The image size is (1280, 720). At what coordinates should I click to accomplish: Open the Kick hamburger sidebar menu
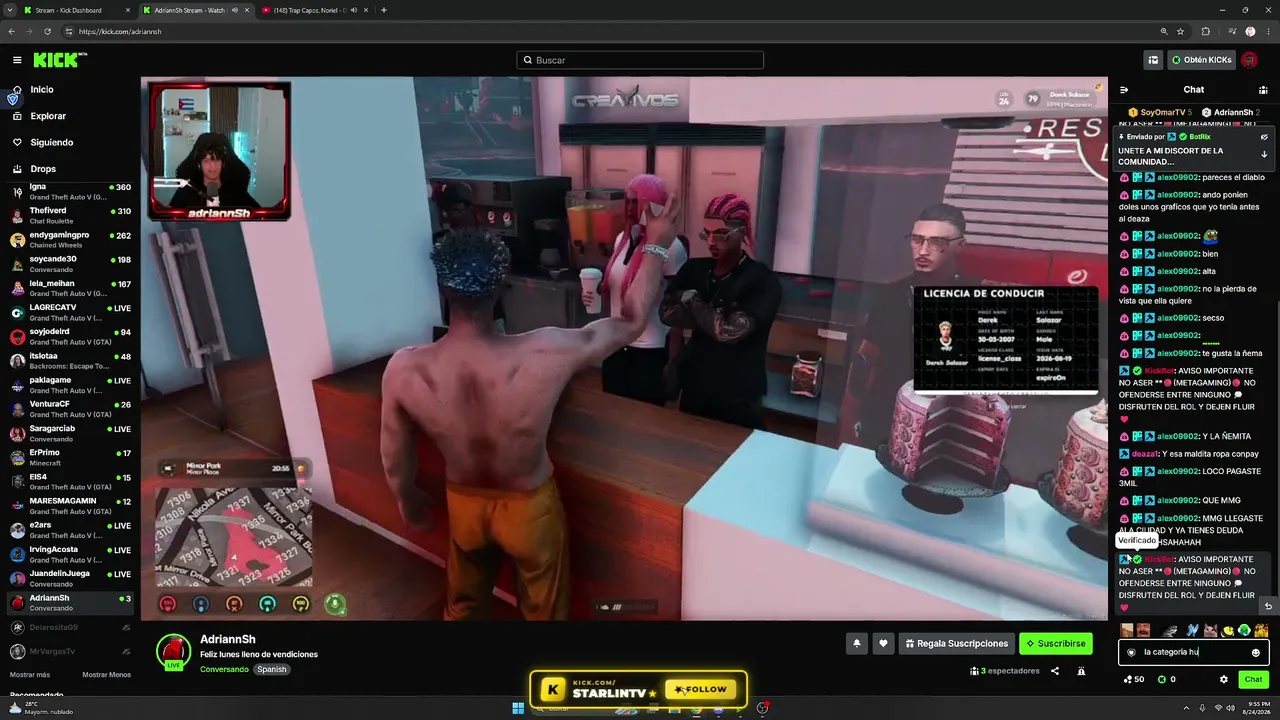point(17,60)
